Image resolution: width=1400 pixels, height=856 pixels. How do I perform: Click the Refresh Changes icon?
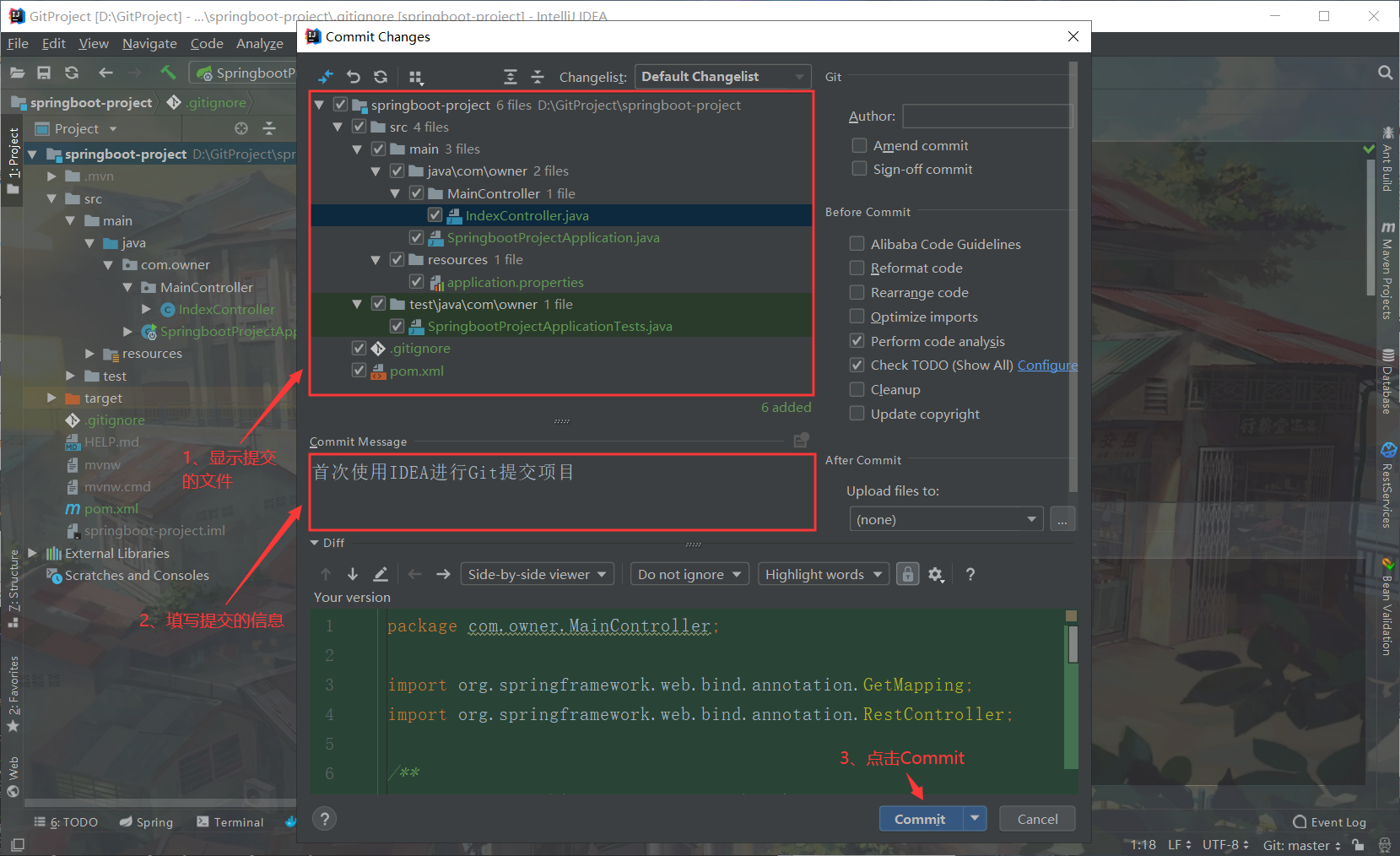coord(381,76)
